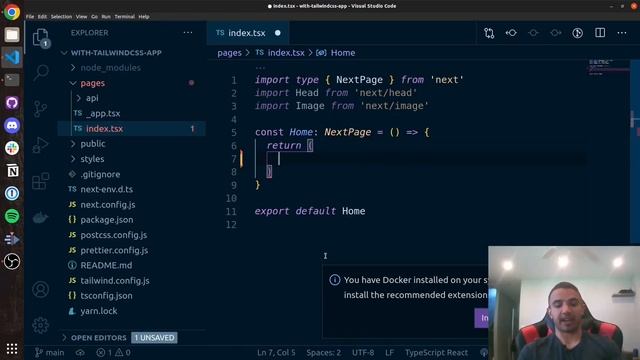Click the compare changes icon in editor toolbar
The width and height of the screenshot is (640, 360).
pyautogui.click(x=489, y=33)
